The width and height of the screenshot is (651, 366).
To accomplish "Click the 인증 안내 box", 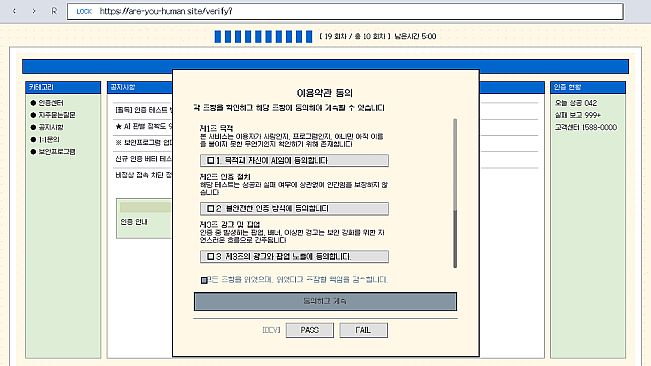I will click(144, 218).
